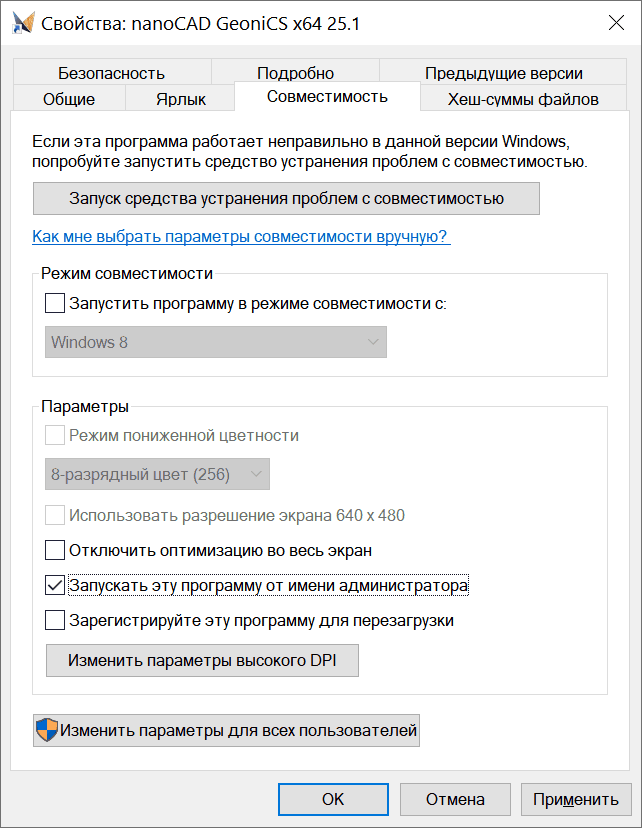Open the manual compatibility settings help link
Image resolution: width=642 pixels, height=828 pixels.
click(240, 237)
